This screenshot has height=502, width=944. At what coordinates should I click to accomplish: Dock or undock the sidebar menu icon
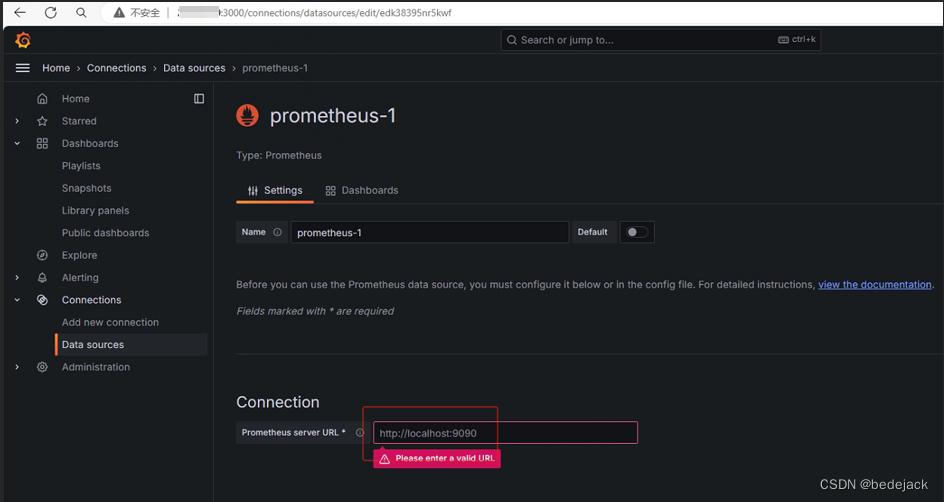(199, 99)
